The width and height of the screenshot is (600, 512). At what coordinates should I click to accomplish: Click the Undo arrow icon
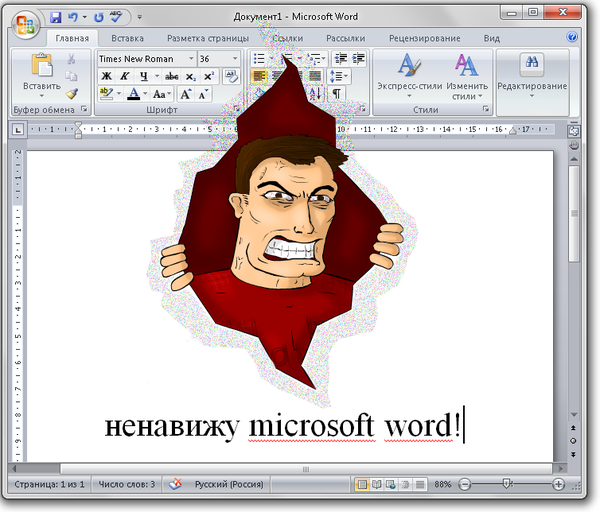click(x=72, y=17)
